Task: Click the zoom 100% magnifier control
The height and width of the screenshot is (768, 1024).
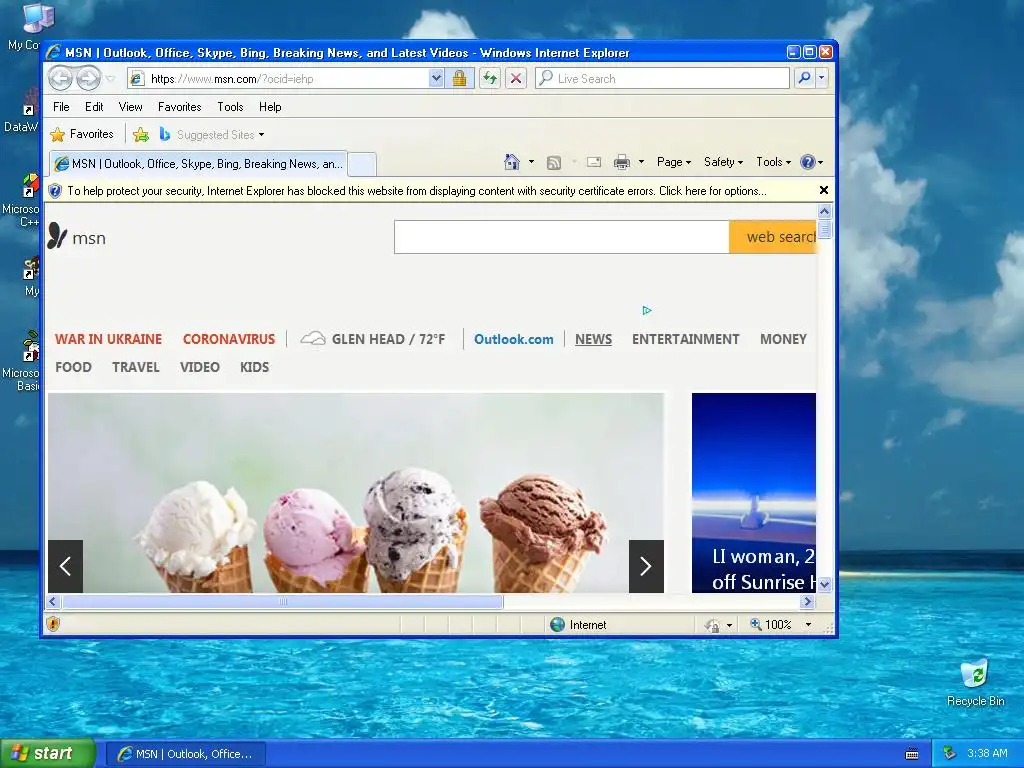Action: [771, 625]
